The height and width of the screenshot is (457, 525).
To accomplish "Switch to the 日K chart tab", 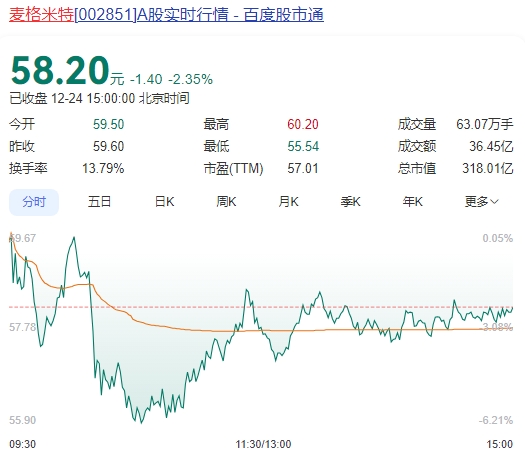I will (x=164, y=202).
